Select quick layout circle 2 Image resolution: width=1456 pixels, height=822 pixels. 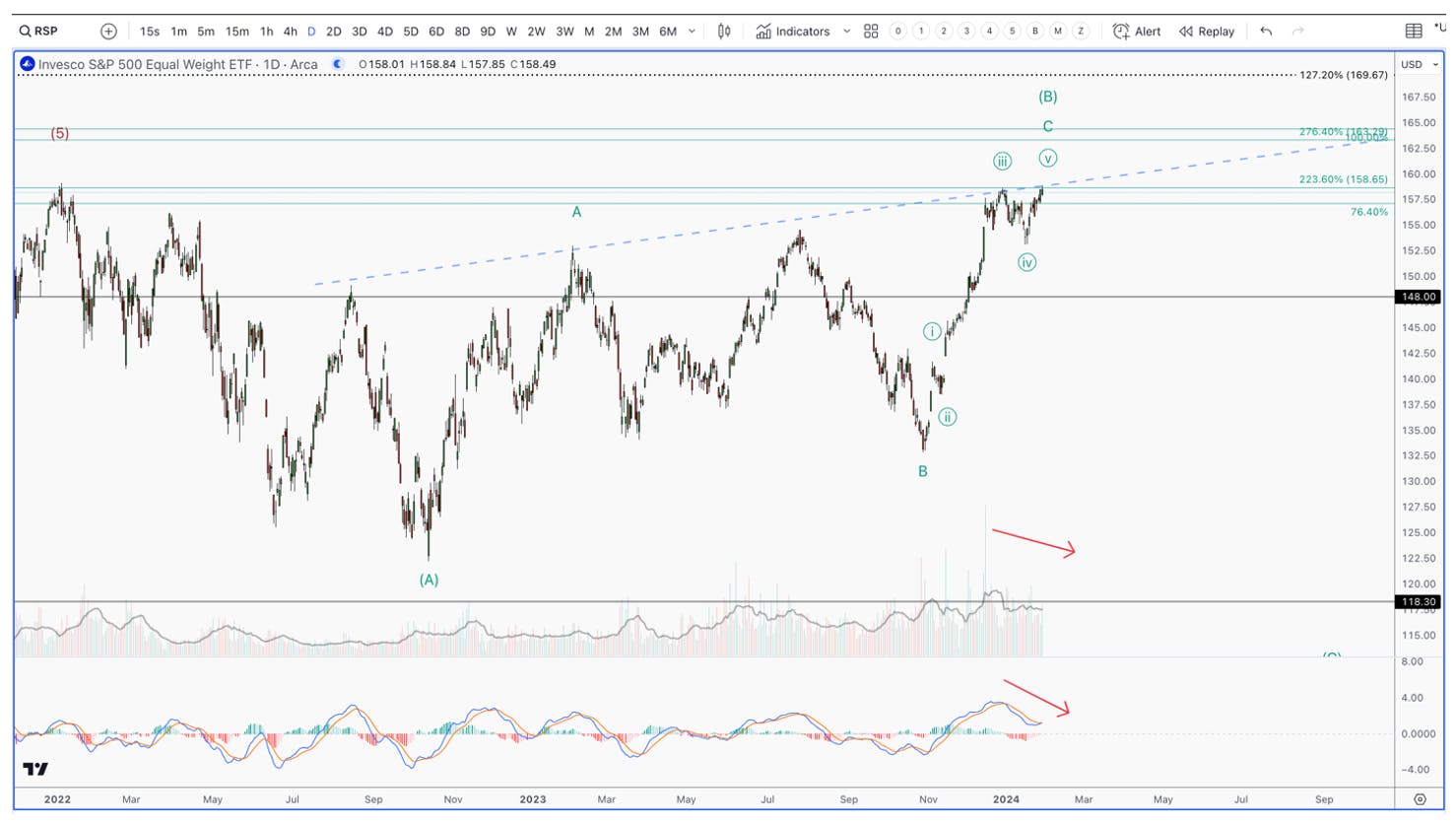(x=944, y=32)
